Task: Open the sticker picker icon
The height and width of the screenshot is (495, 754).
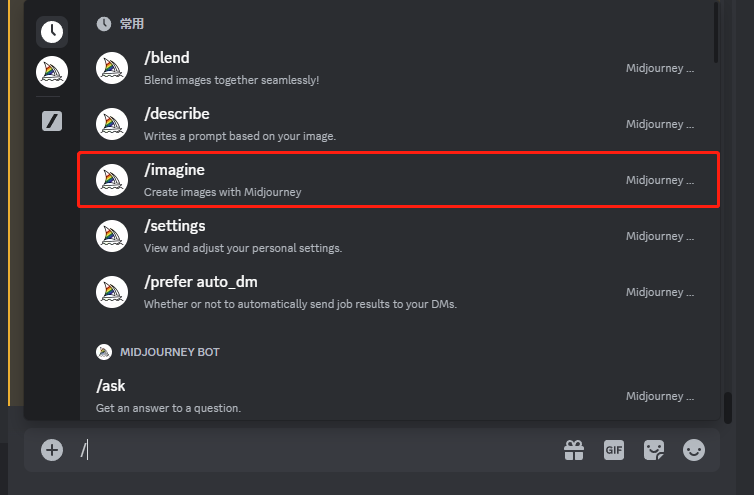Action: tap(654, 450)
